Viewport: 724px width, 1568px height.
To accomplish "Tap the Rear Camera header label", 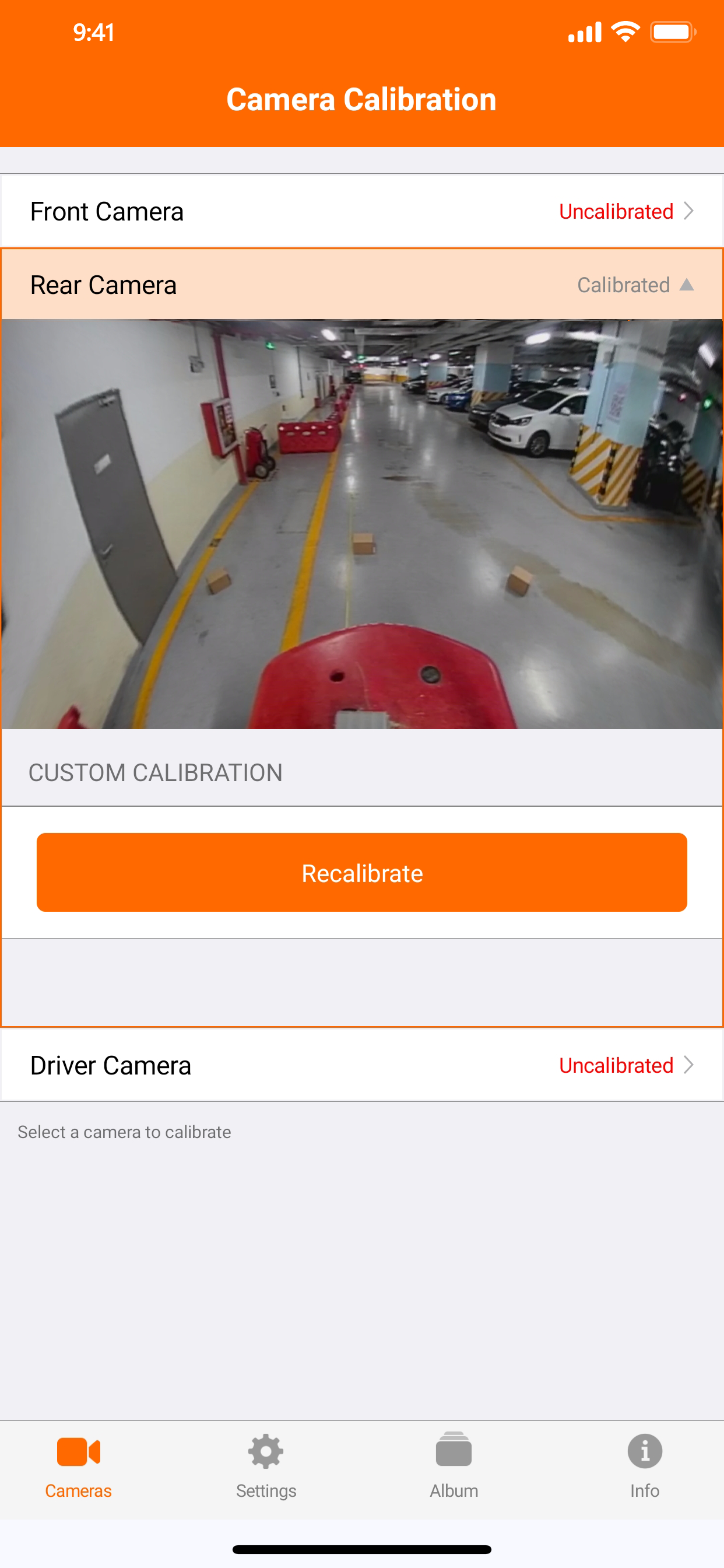I will point(103,284).
